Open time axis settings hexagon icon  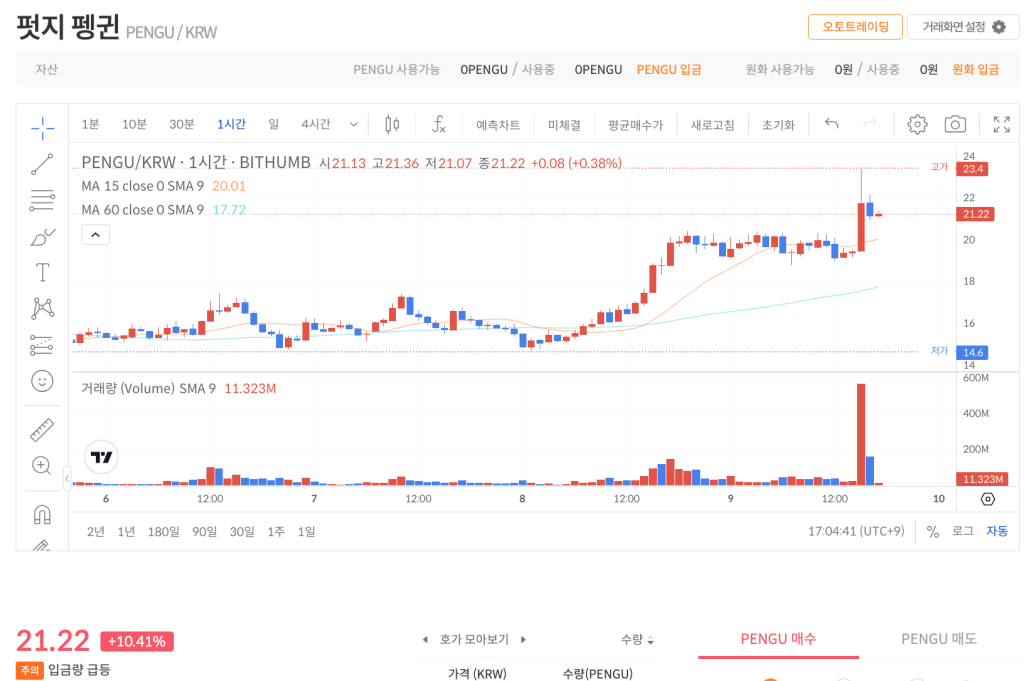[987, 499]
